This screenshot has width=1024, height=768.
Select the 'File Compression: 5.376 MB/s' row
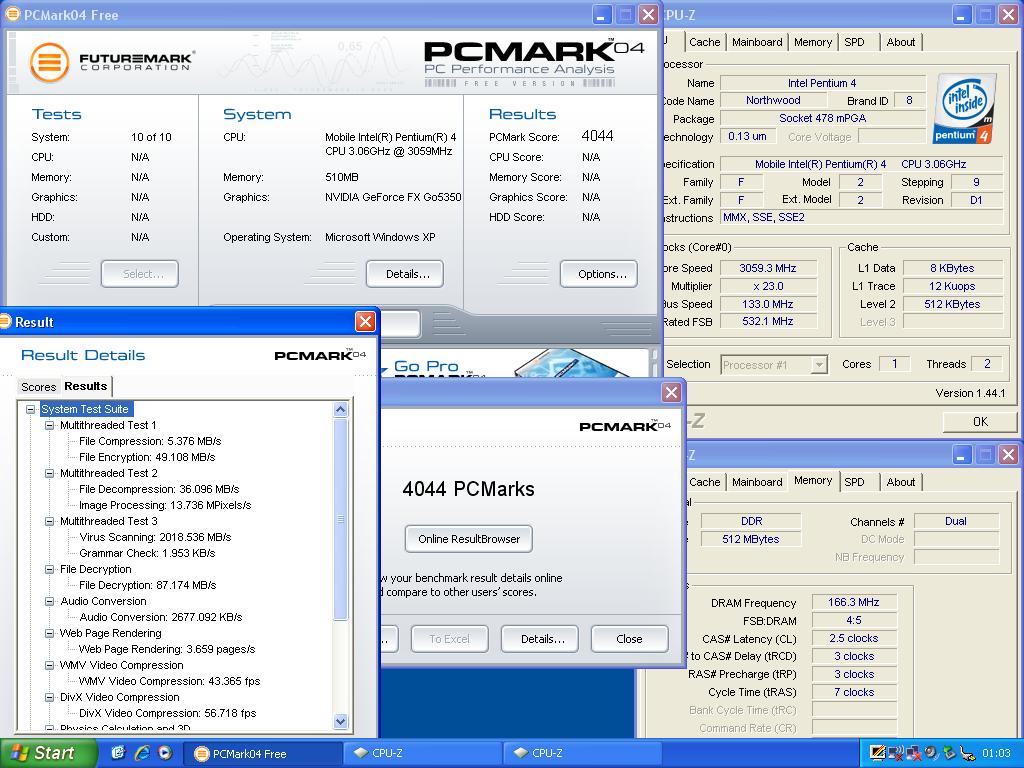pos(150,441)
